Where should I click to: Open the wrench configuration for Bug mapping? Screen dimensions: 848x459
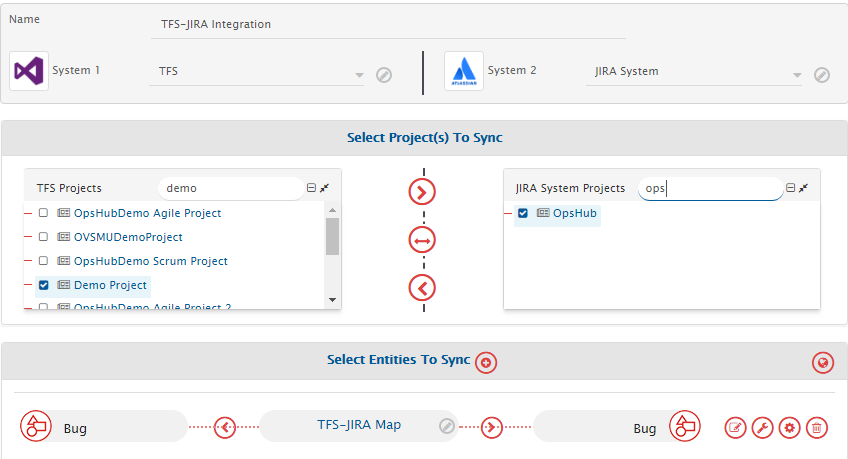[x=762, y=428]
